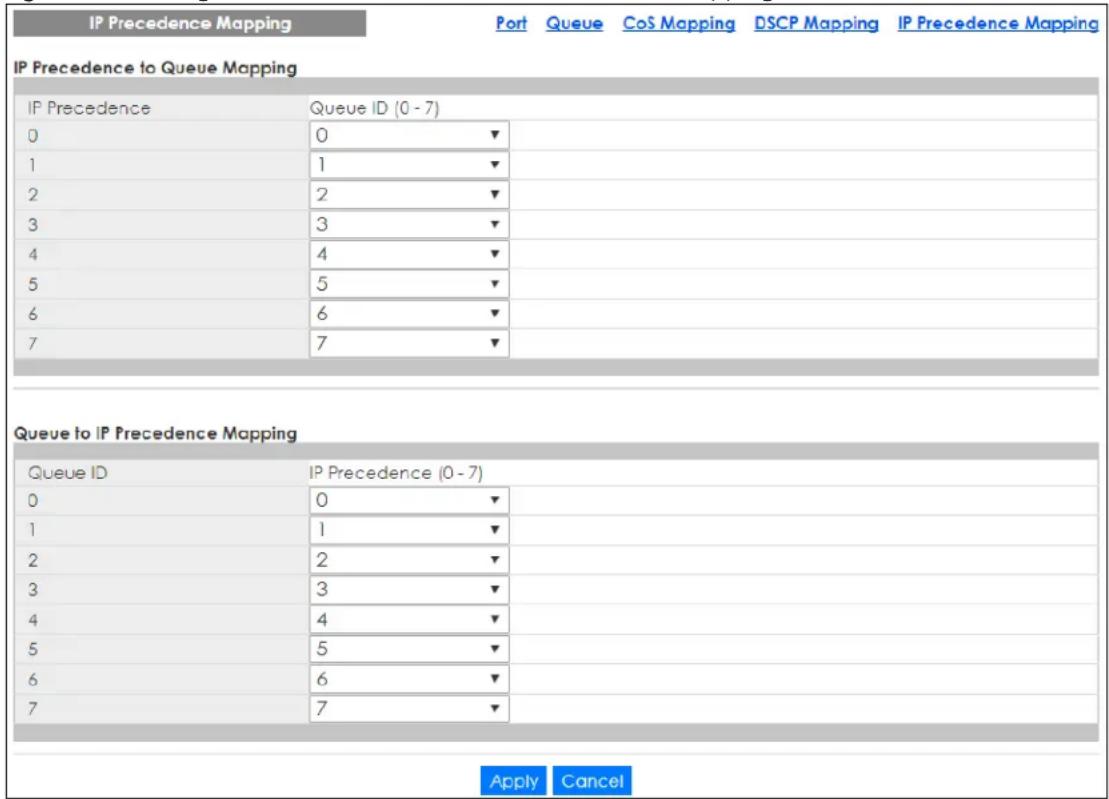Image resolution: width=1109 pixels, height=799 pixels.
Task: Open IP Precedence dropdown for Queue ID 2
Action: pyautogui.click(x=409, y=559)
